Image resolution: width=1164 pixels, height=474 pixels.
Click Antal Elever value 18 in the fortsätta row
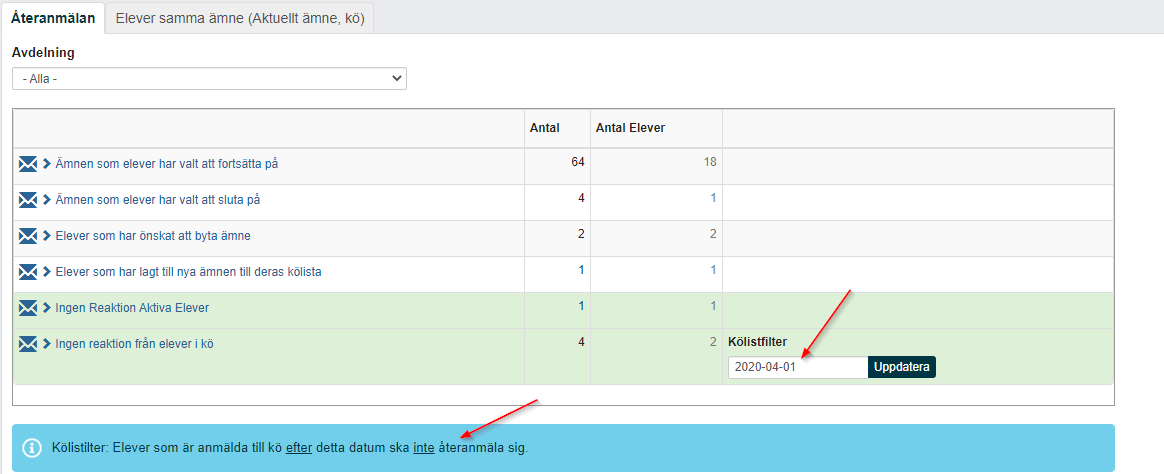710,162
